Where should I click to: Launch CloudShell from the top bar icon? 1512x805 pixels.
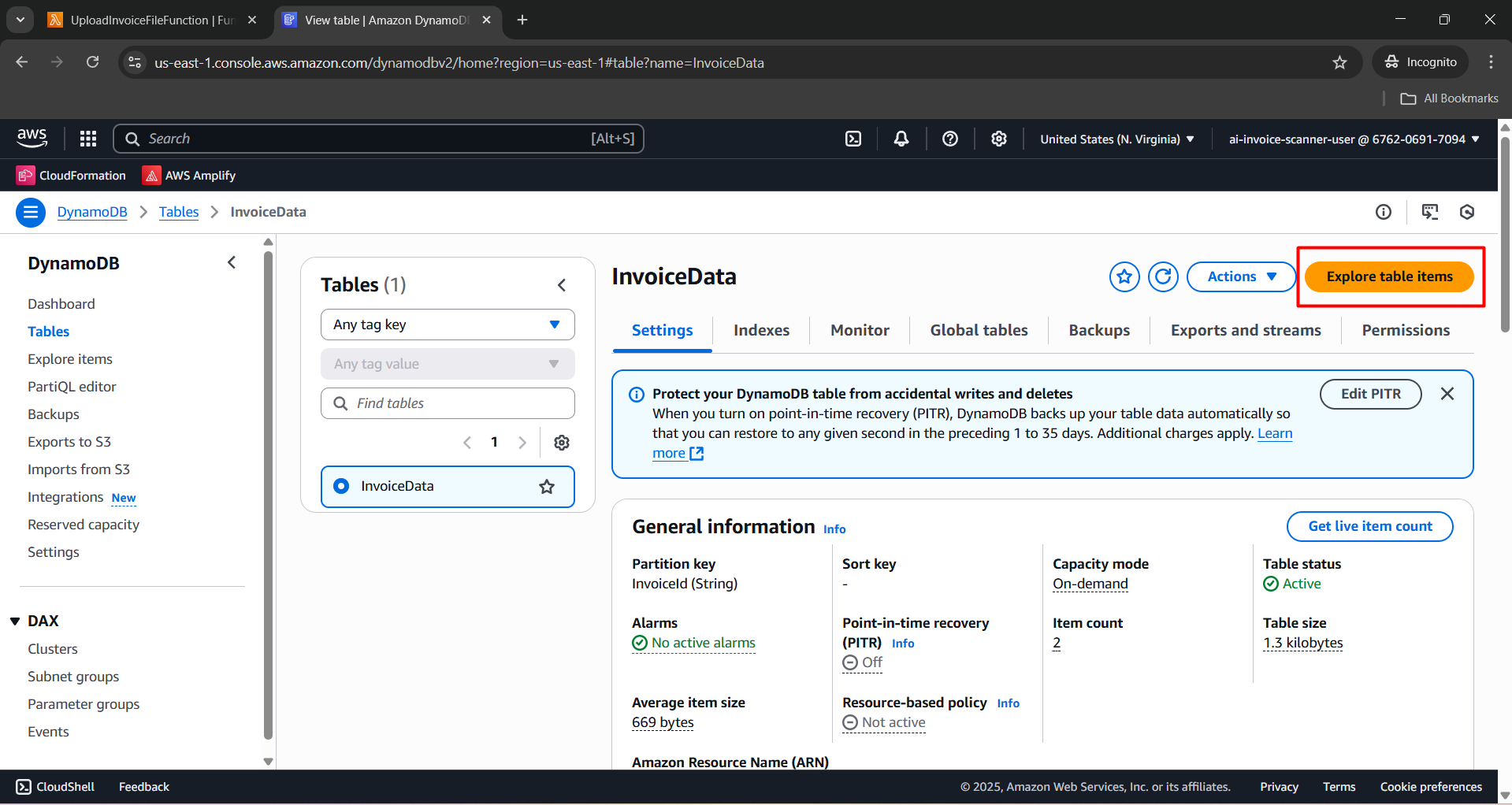(x=853, y=139)
